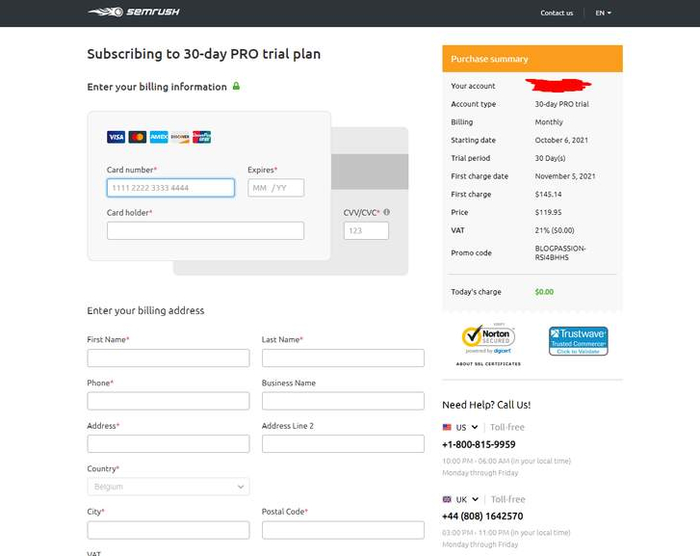This screenshot has width=700, height=556.
Task: Focus the First Name field
Action: pyautogui.click(x=168, y=358)
